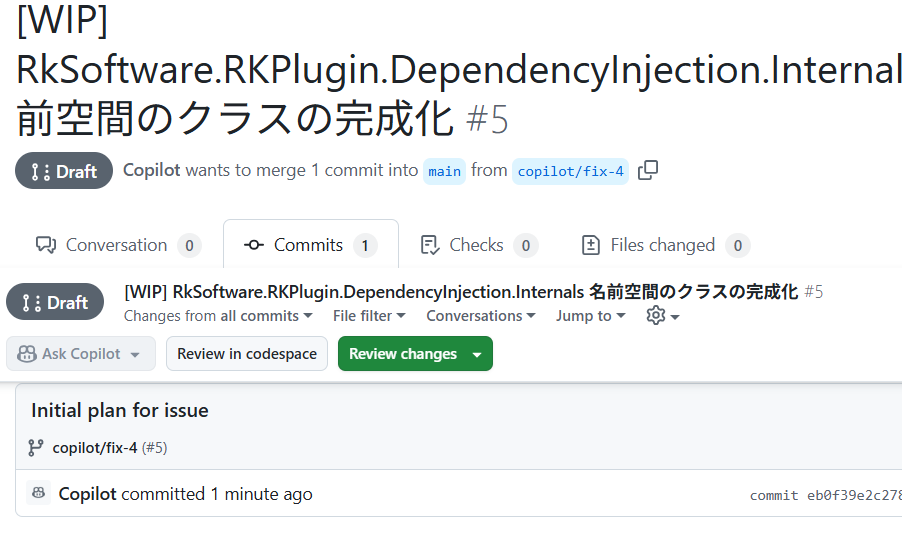The width and height of the screenshot is (902, 547).
Task: Expand Changes from all commits dropdown
Action: point(218,316)
